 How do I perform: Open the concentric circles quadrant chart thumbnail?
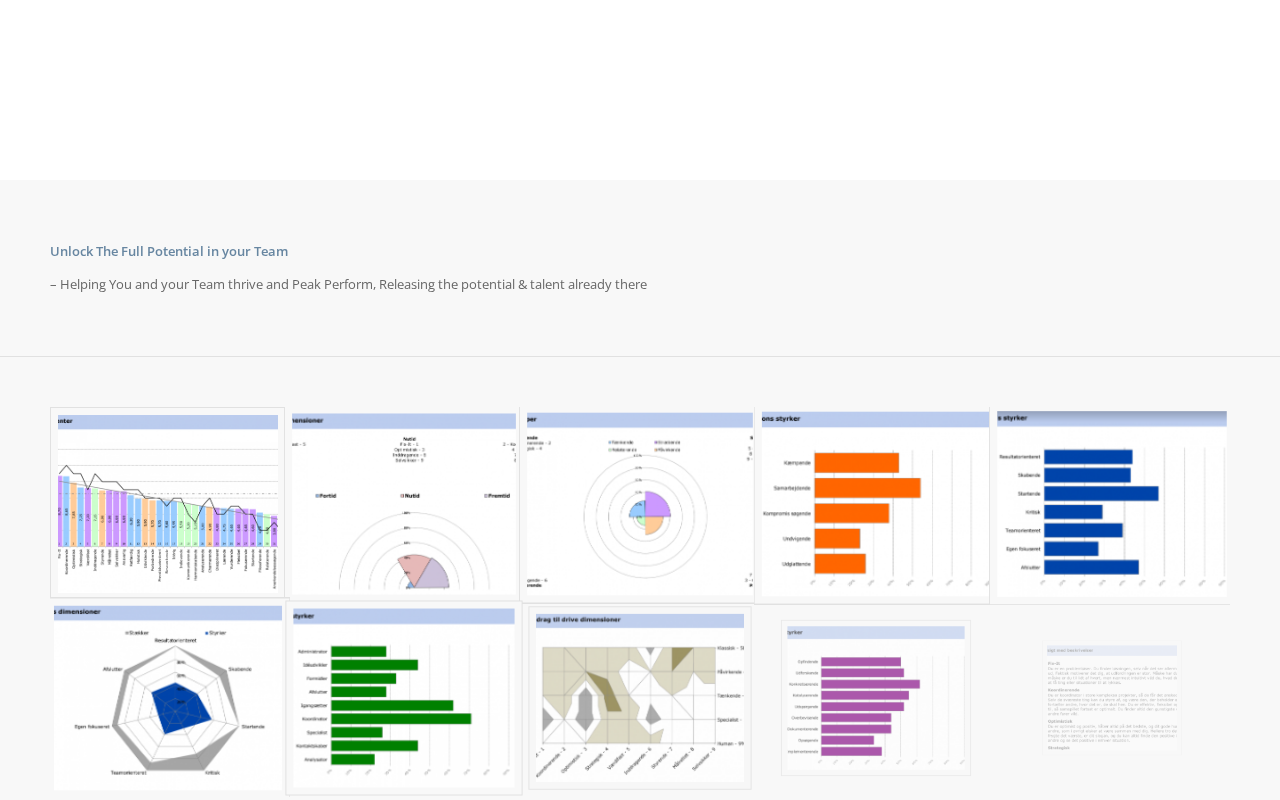coord(640,502)
